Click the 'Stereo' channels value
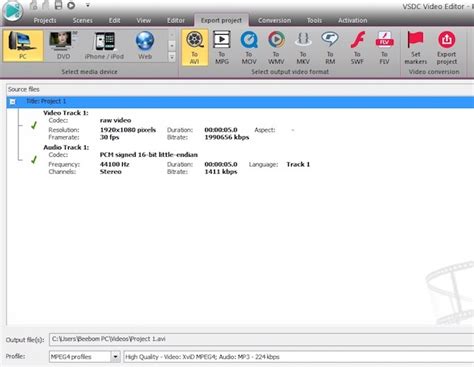This screenshot has width=474, height=367. tap(110, 172)
